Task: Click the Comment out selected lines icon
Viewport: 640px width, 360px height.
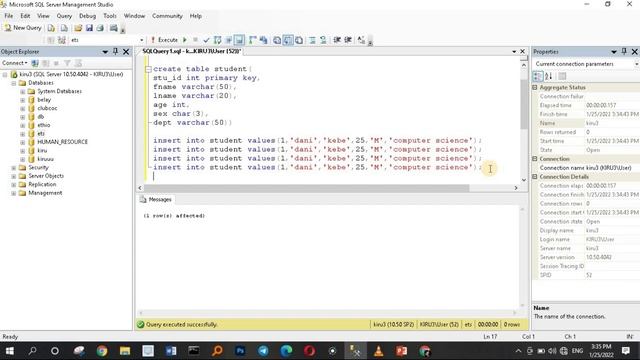Action: (312, 40)
